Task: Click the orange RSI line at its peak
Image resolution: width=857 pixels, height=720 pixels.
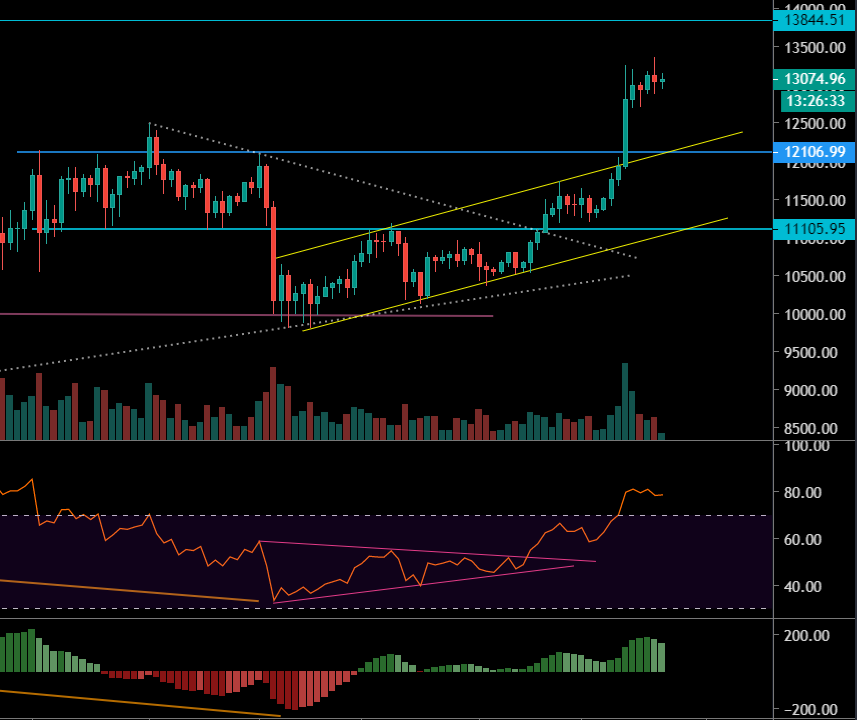Action: [x=632, y=490]
